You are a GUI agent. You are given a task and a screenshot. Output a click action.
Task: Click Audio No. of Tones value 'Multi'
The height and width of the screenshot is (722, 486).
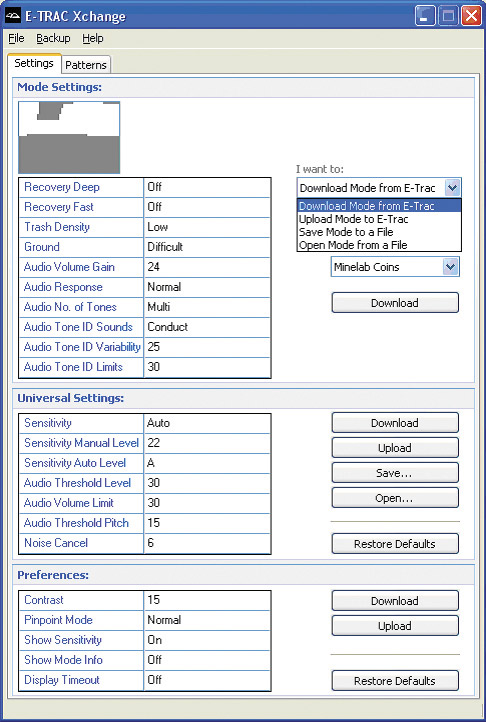(207, 307)
